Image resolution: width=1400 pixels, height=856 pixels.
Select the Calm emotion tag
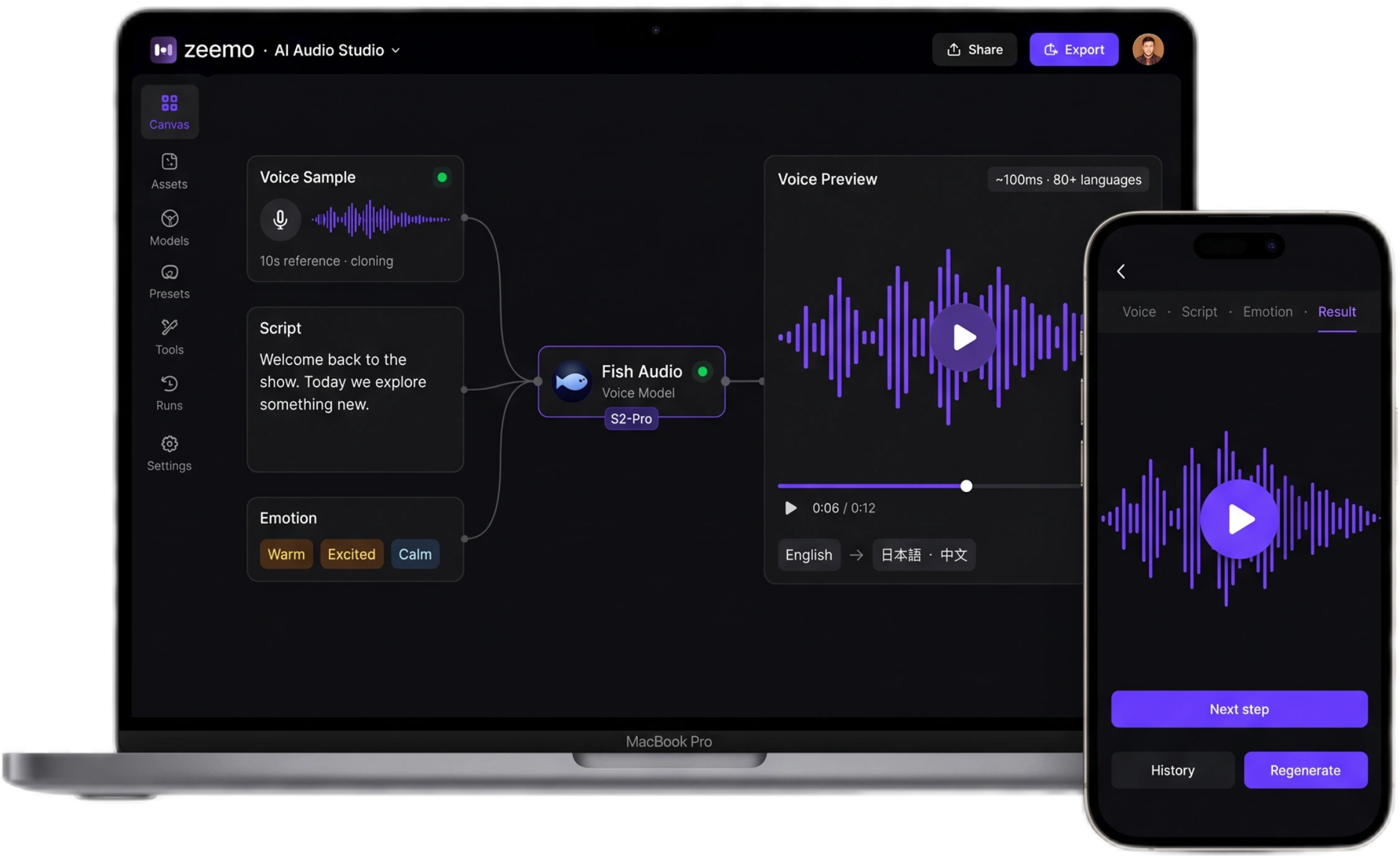pyautogui.click(x=415, y=554)
